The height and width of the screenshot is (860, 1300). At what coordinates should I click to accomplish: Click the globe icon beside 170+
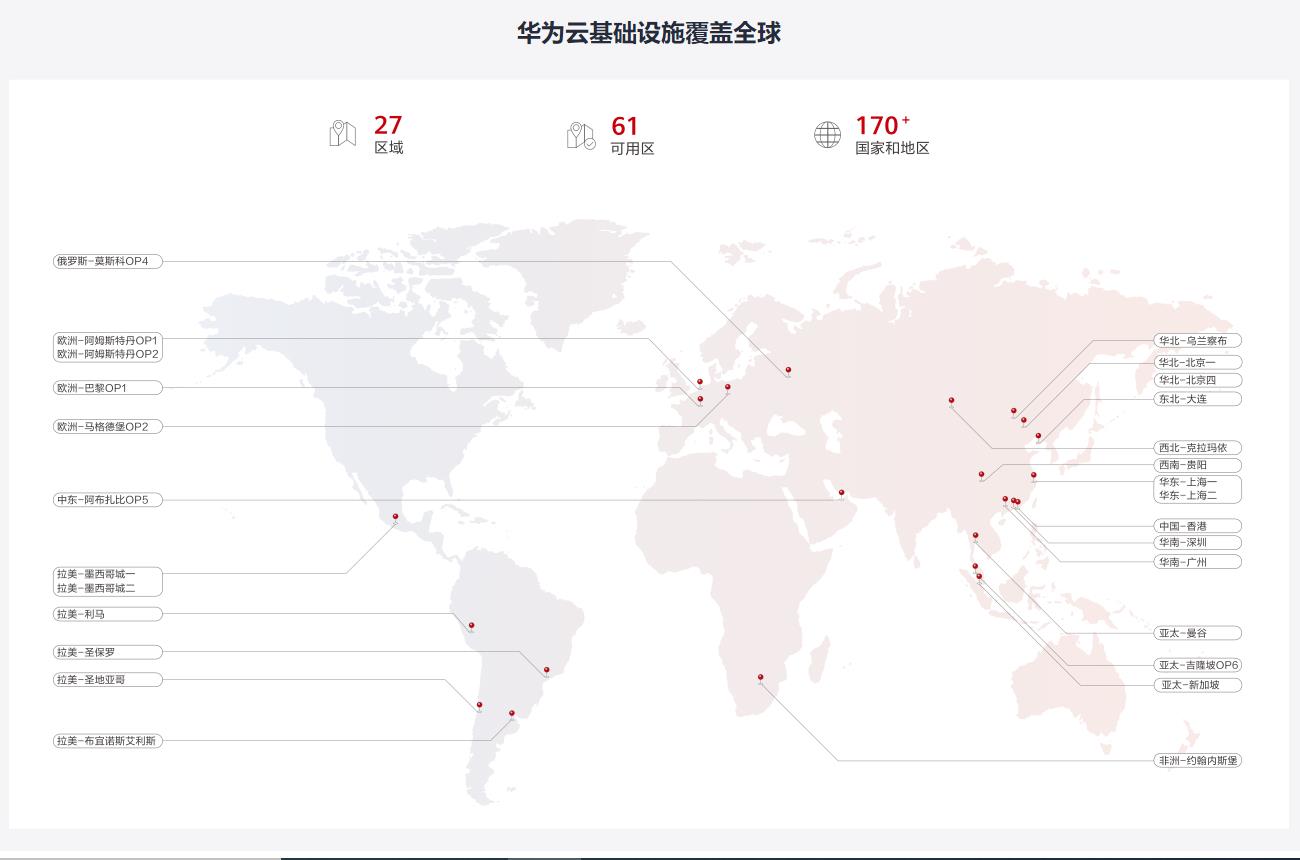pyautogui.click(x=827, y=135)
